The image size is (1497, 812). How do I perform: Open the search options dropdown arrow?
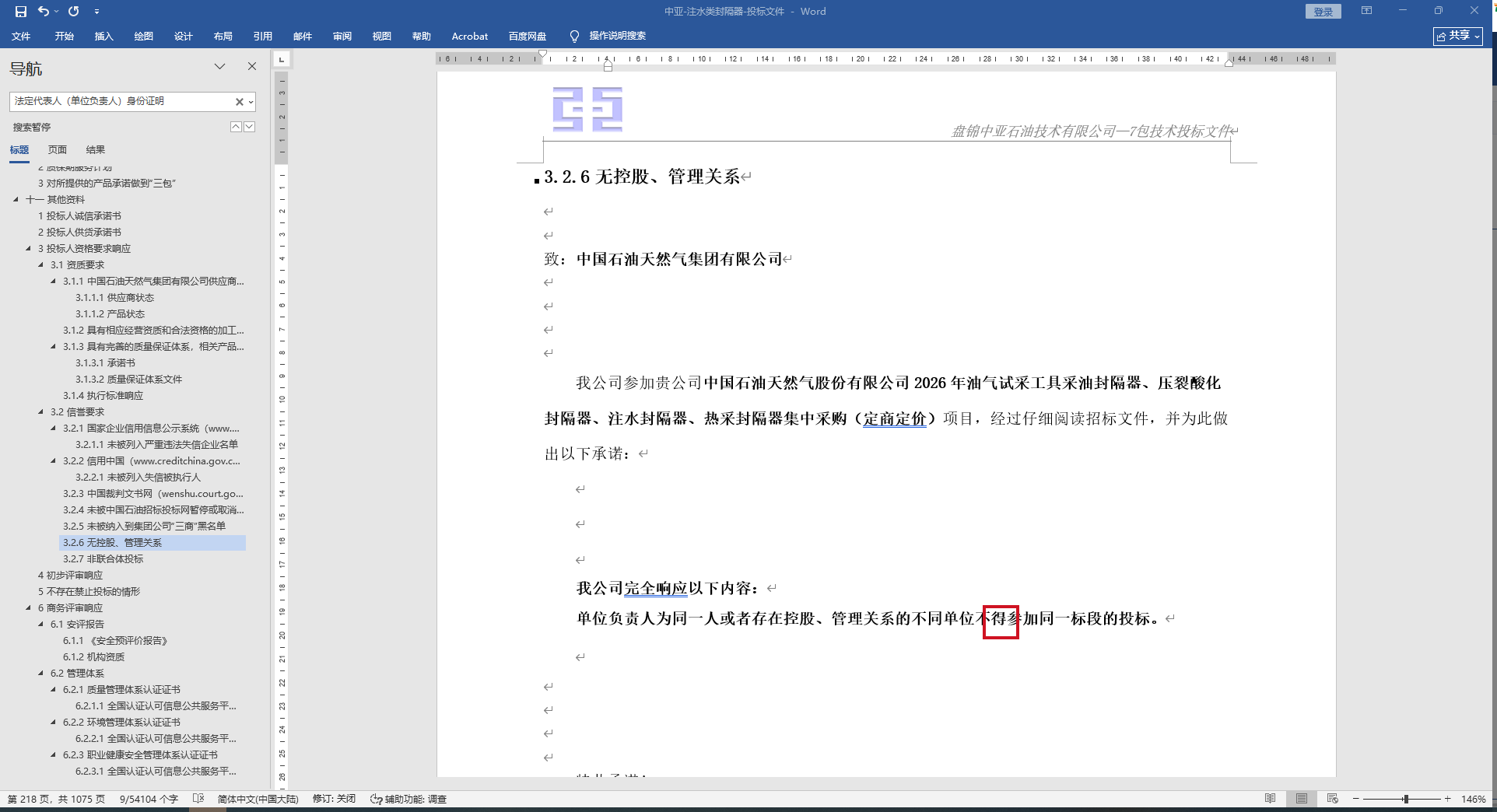click(251, 102)
